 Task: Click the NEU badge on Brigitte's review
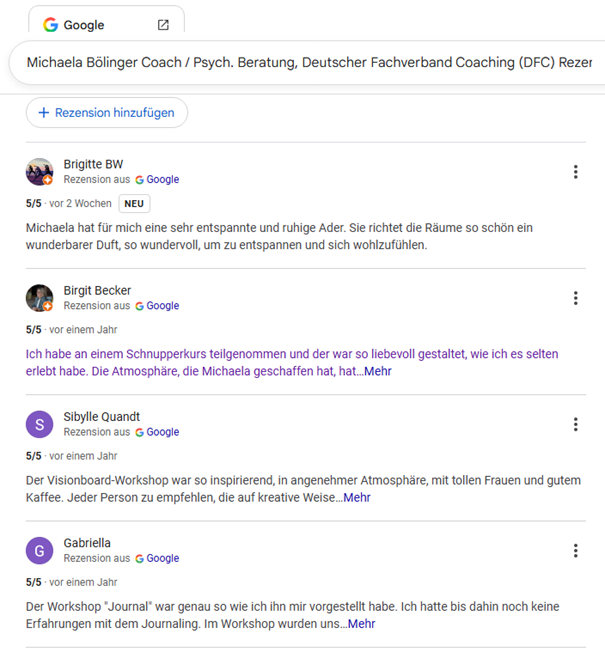[x=134, y=203]
